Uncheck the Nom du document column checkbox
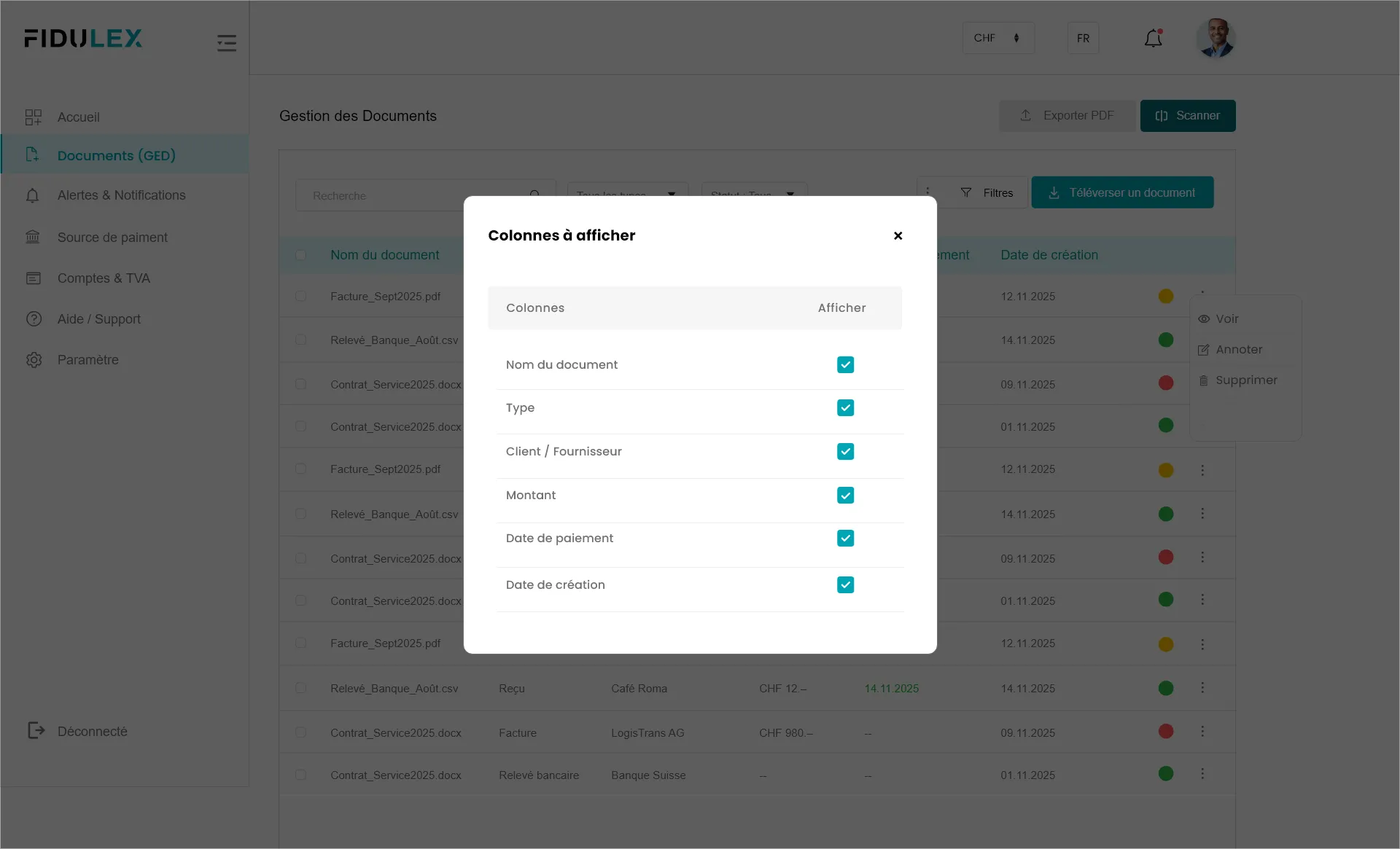This screenshot has width=1400, height=849. tap(845, 364)
